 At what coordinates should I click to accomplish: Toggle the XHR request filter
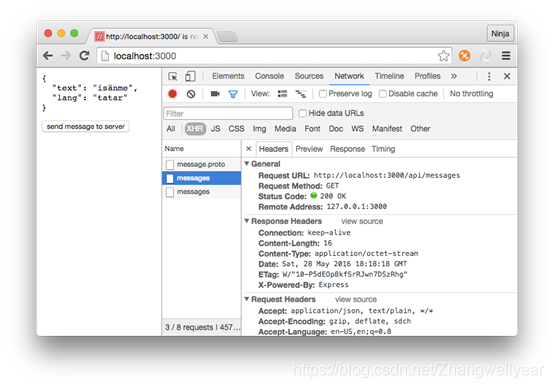pyautogui.click(x=195, y=129)
